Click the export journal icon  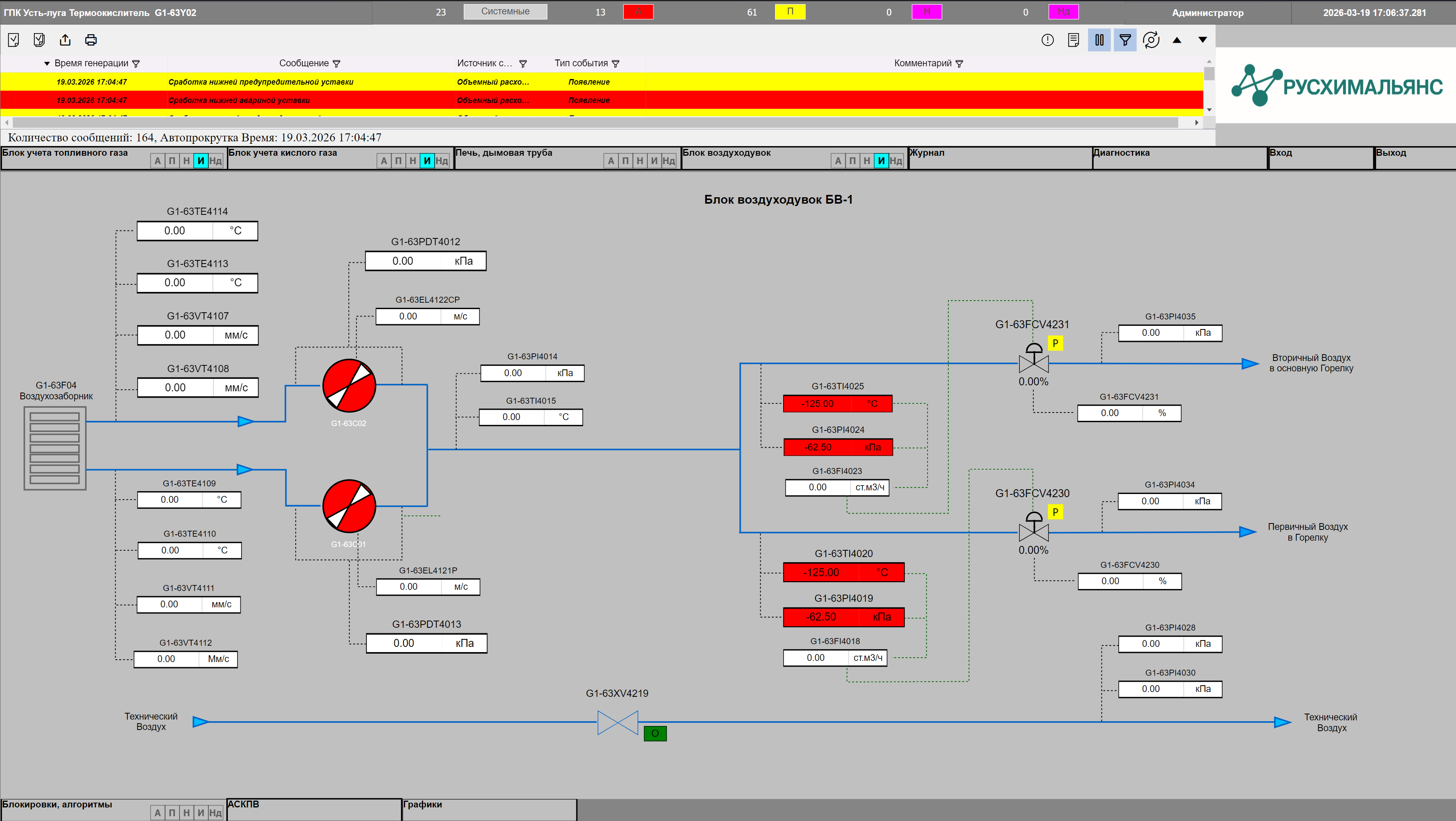point(65,40)
